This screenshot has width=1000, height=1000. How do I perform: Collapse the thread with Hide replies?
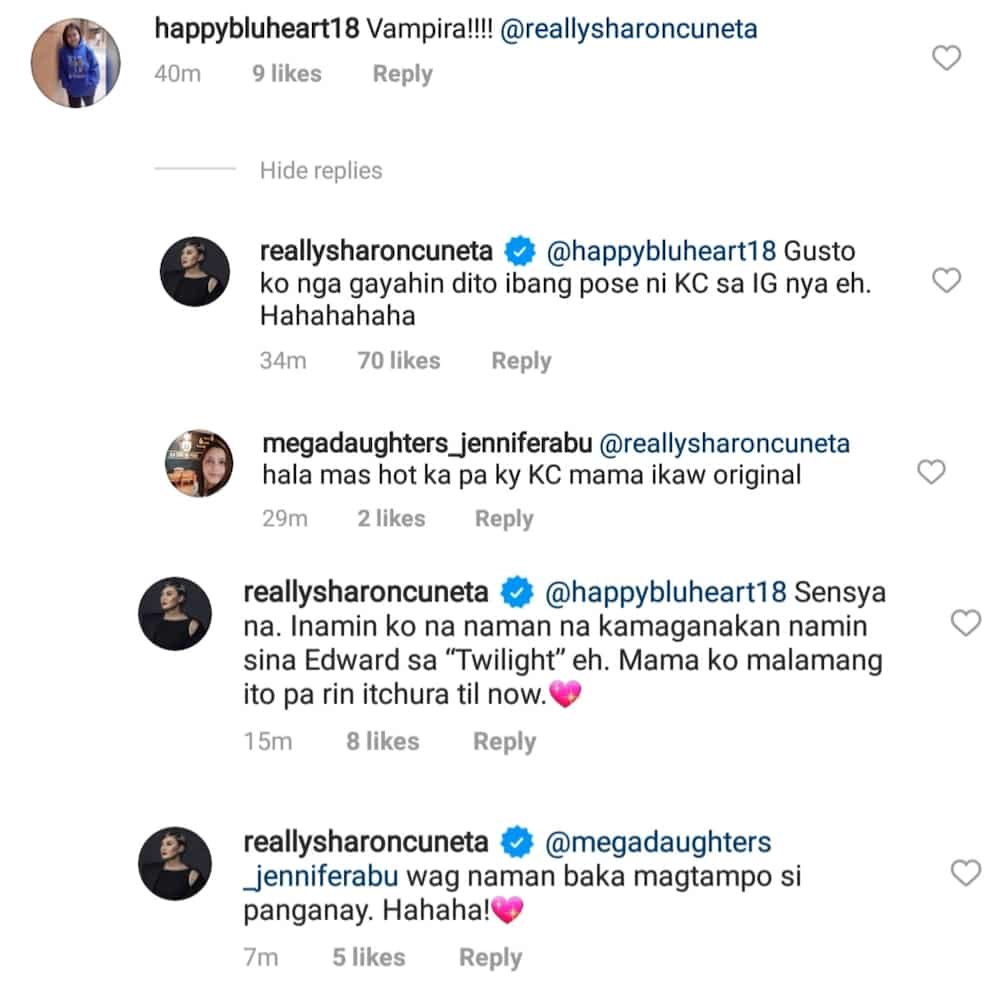point(321,170)
